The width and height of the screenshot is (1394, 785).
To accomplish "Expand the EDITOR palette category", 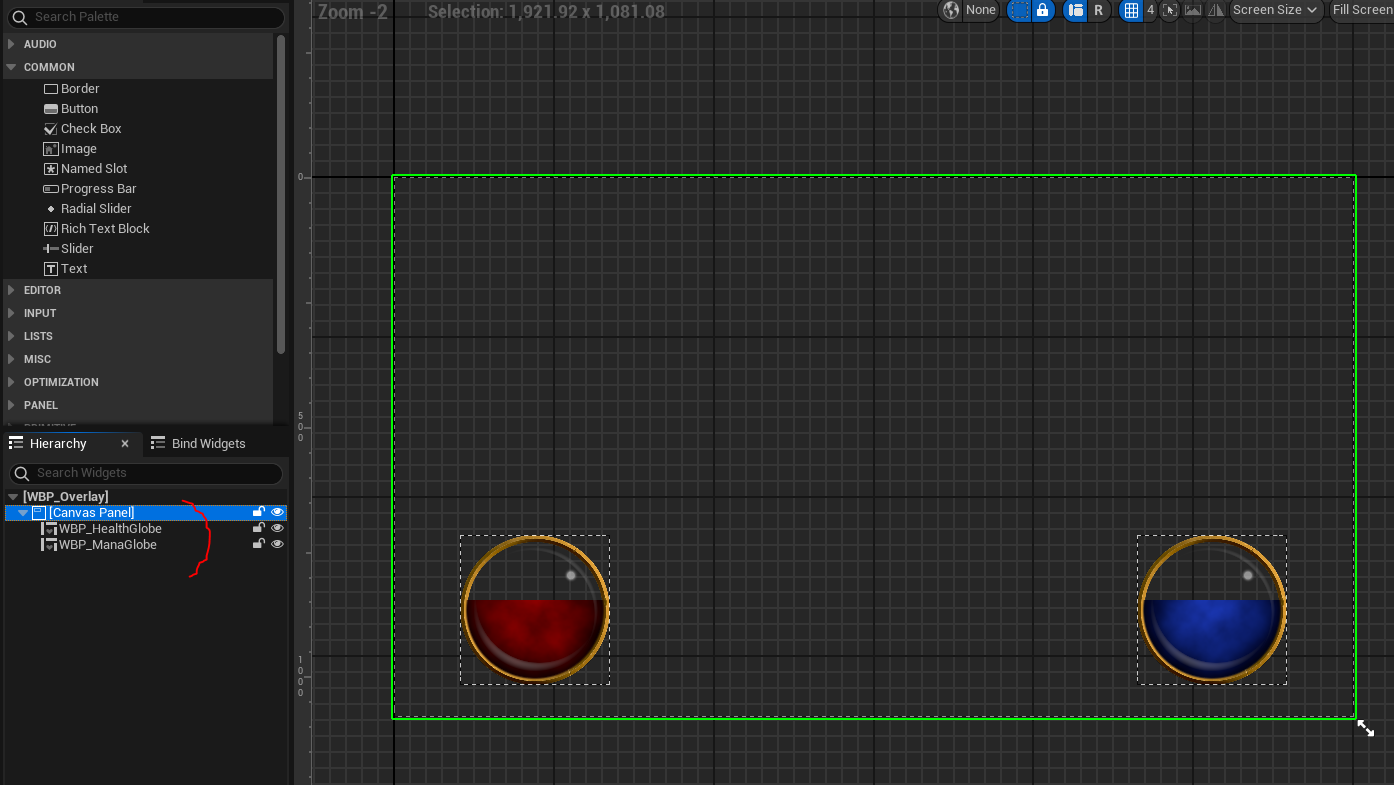I will 11,290.
